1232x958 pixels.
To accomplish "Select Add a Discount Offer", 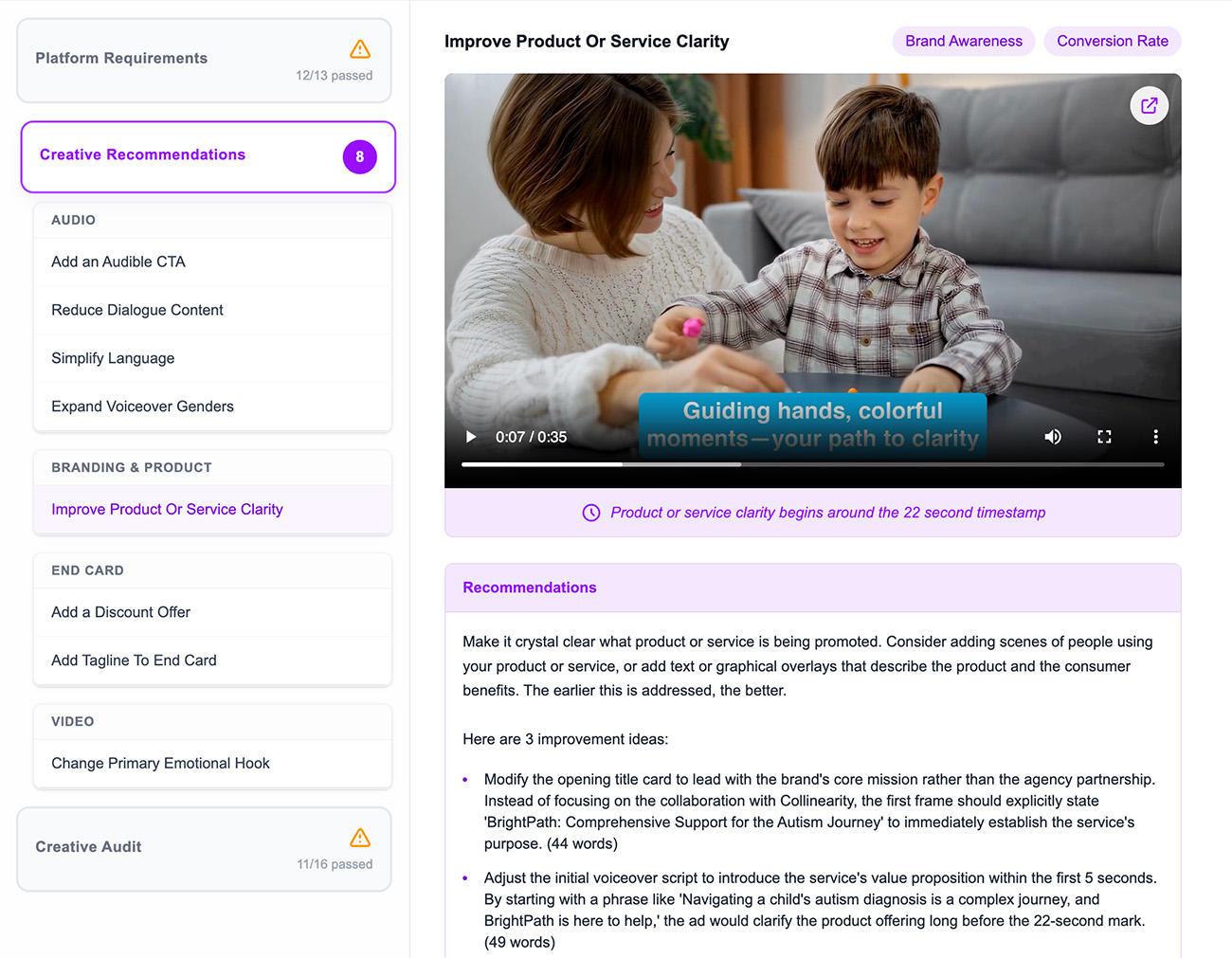I will [120, 613].
